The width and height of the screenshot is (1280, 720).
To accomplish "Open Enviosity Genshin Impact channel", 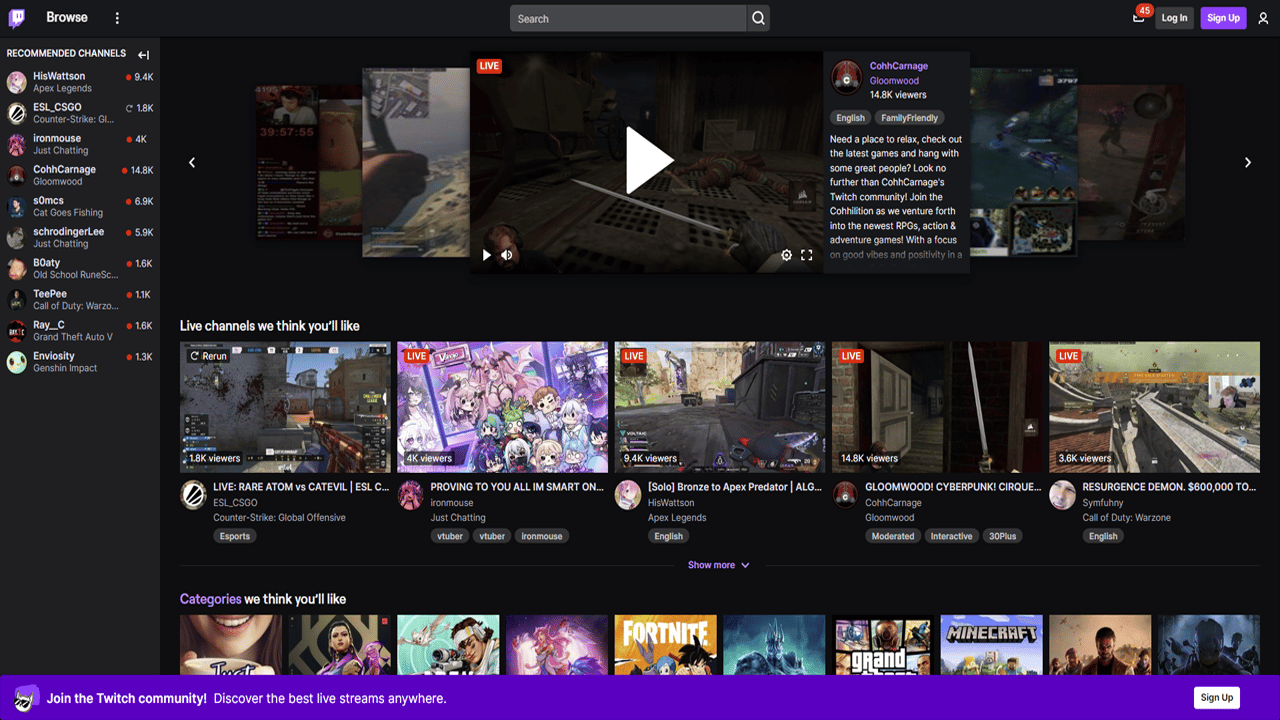I will tap(80, 362).
